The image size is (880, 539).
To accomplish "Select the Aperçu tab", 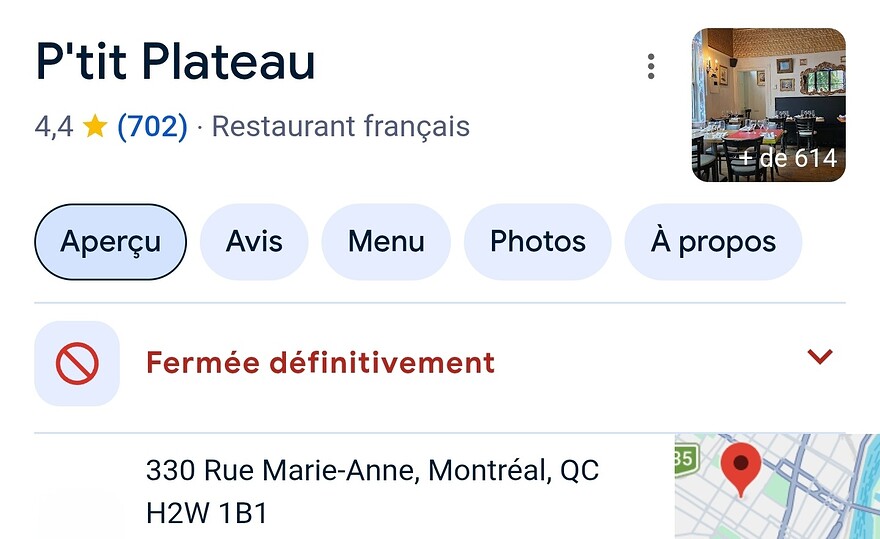I will [x=111, y=241].
